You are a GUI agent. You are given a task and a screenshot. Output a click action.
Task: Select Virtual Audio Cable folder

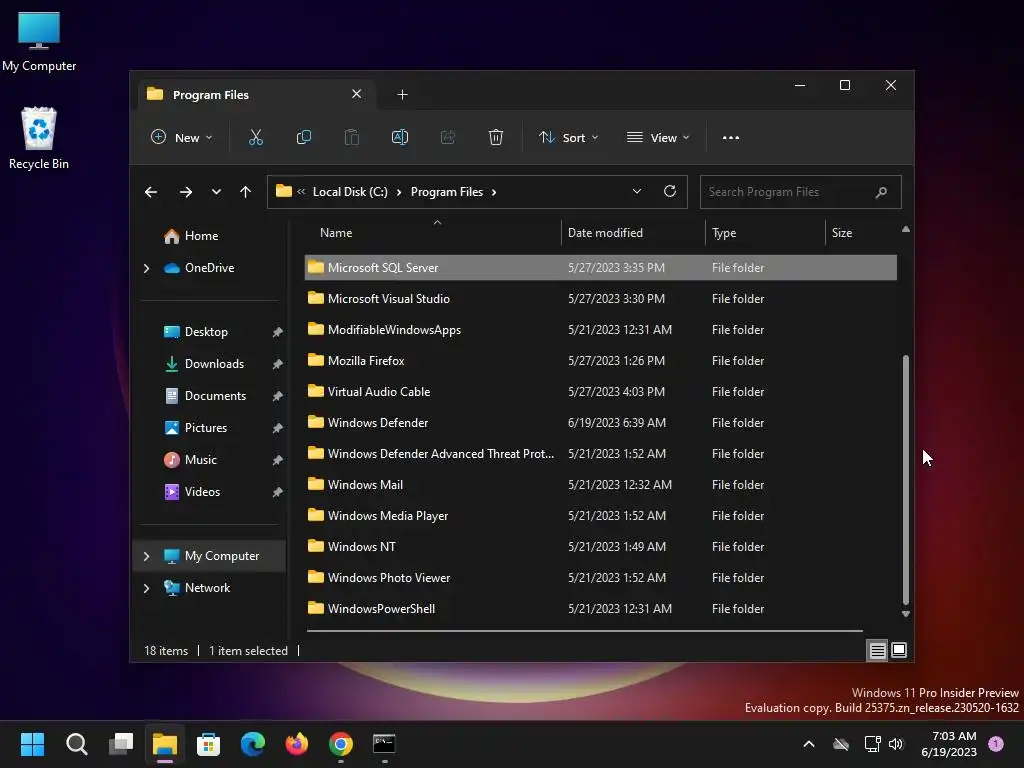pos(600,392)
